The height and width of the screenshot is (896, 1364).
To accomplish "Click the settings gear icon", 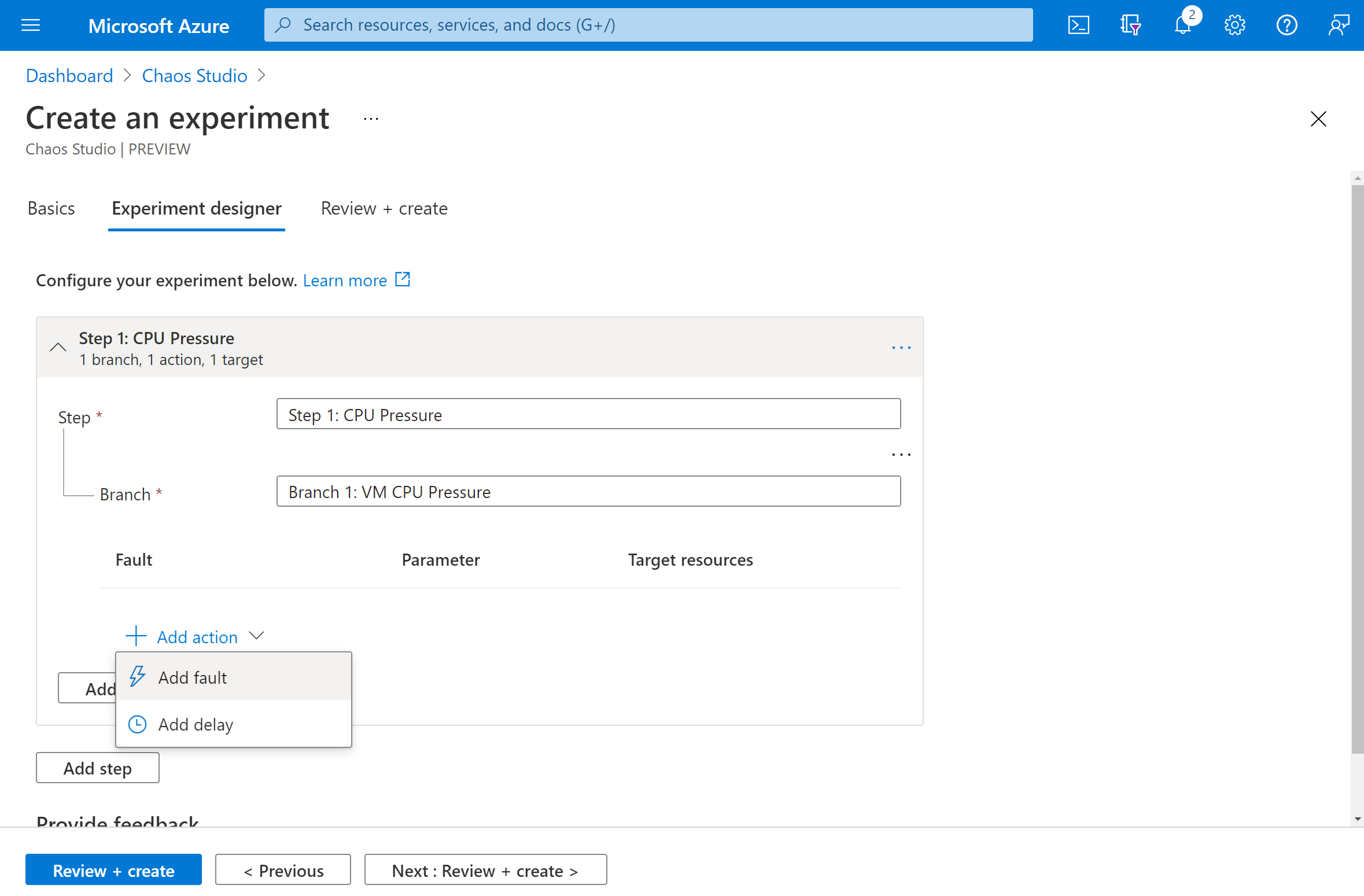I will click(x=1233, y=24).
